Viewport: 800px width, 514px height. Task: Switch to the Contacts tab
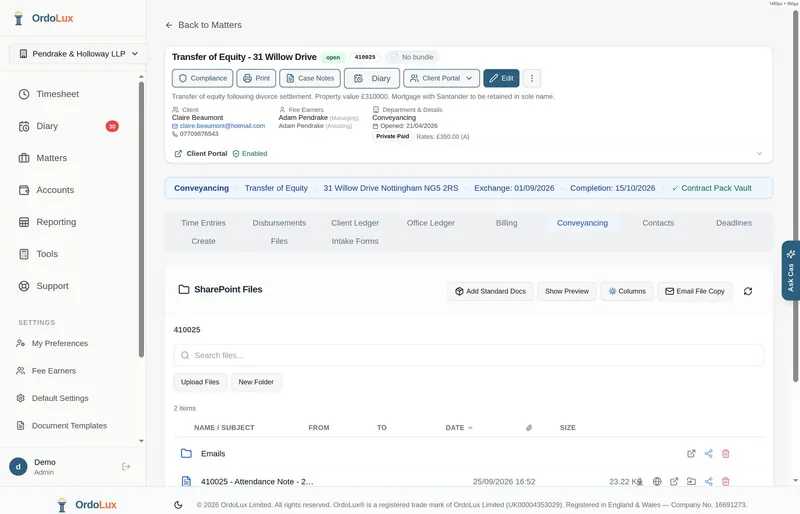[x=658, y=223]
